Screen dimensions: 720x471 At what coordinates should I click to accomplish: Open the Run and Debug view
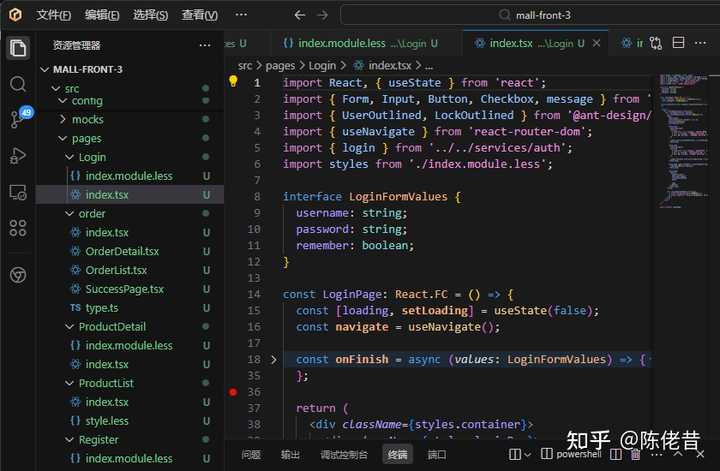pyautogui.click(x=18, y=155)
